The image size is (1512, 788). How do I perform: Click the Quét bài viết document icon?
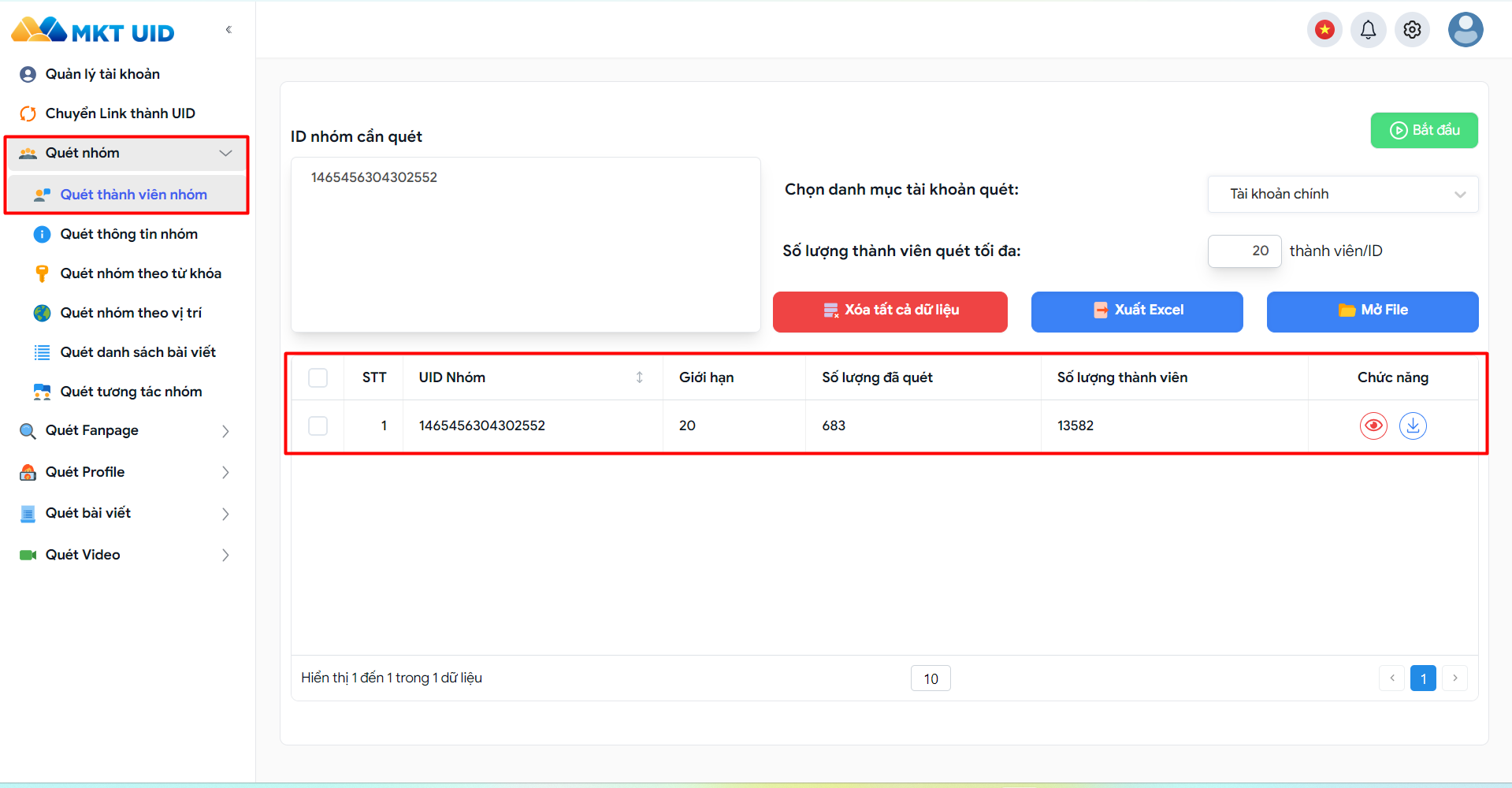pos(28,514)
